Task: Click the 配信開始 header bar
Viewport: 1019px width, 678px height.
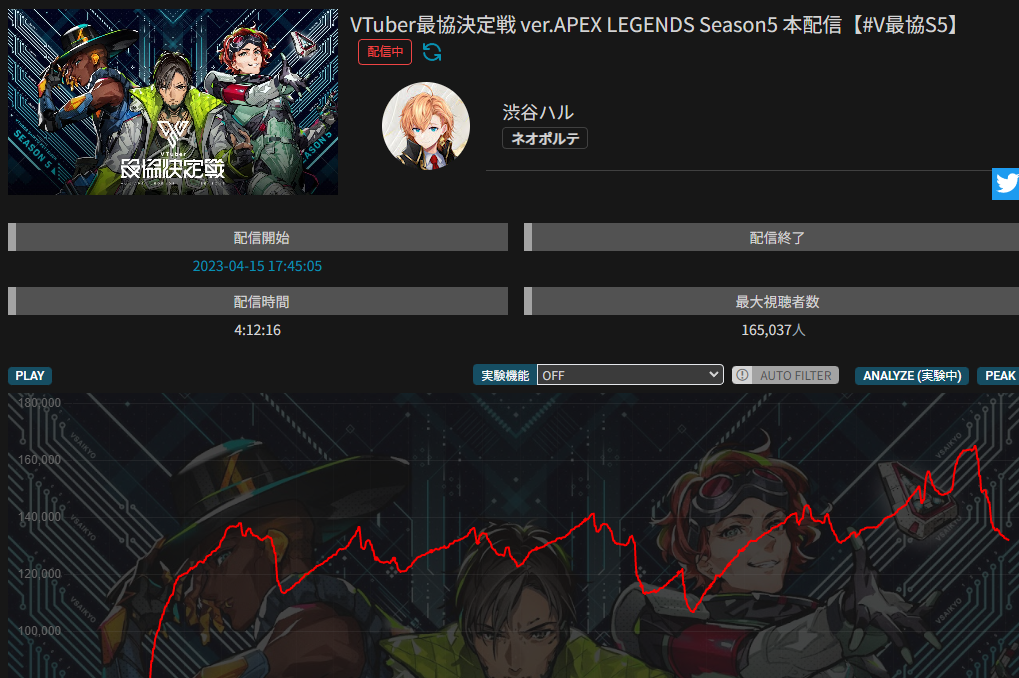Action: pyautogui.click(x=258, y=237)
